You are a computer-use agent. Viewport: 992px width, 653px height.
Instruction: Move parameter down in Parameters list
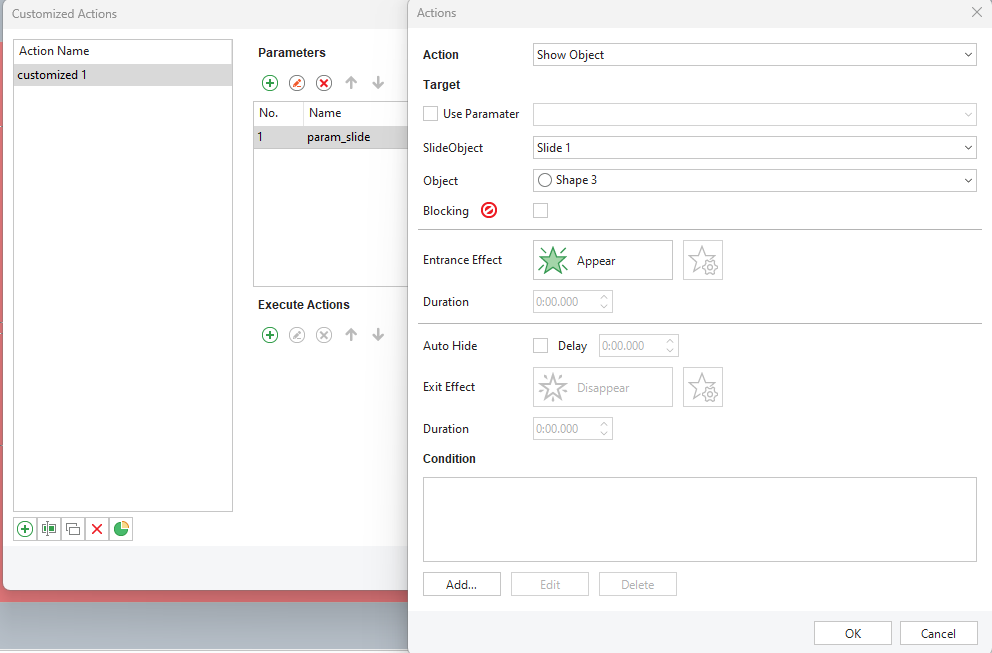(x=378, y=83)
